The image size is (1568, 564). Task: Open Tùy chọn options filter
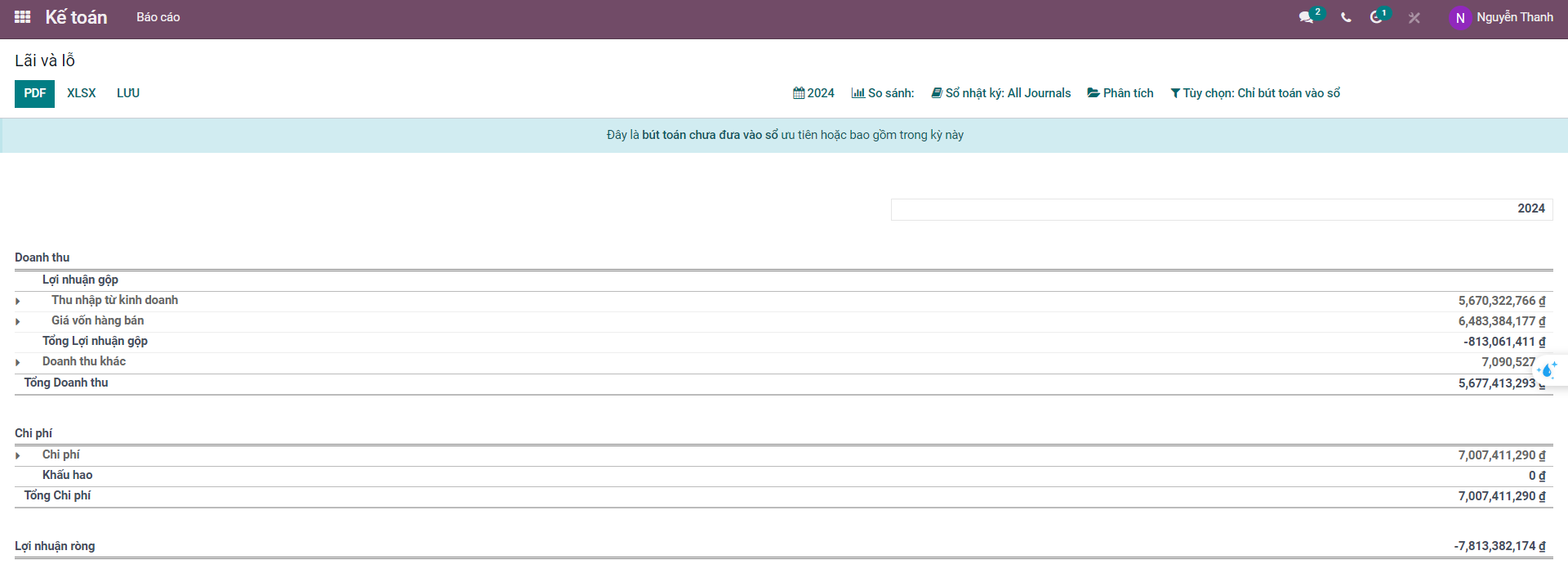point(1255,93)
